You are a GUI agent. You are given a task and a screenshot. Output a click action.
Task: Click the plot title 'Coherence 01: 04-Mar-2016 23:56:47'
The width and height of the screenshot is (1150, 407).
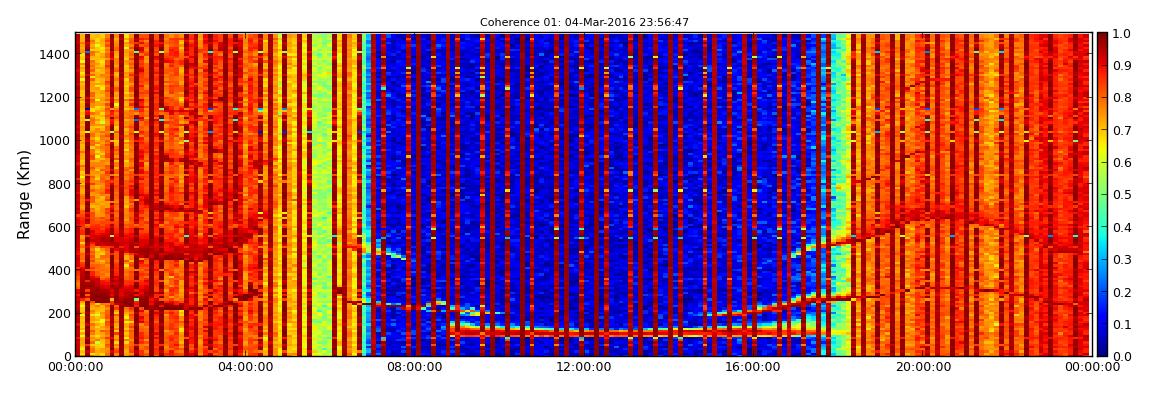[584, 23]
